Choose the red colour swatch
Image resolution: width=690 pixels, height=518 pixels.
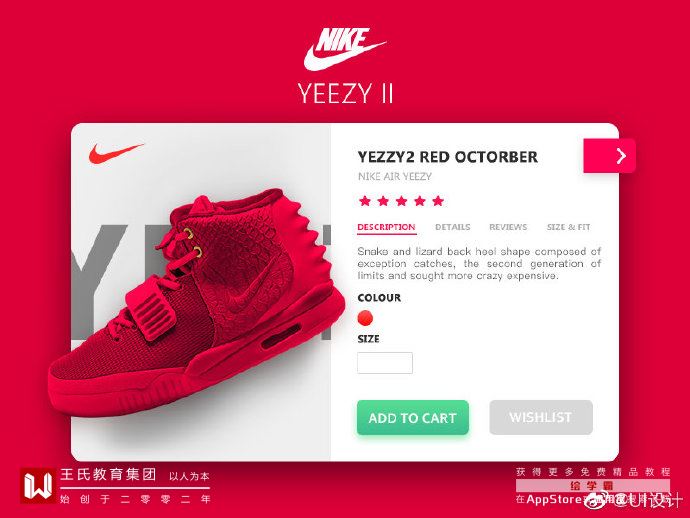[365, 318]
